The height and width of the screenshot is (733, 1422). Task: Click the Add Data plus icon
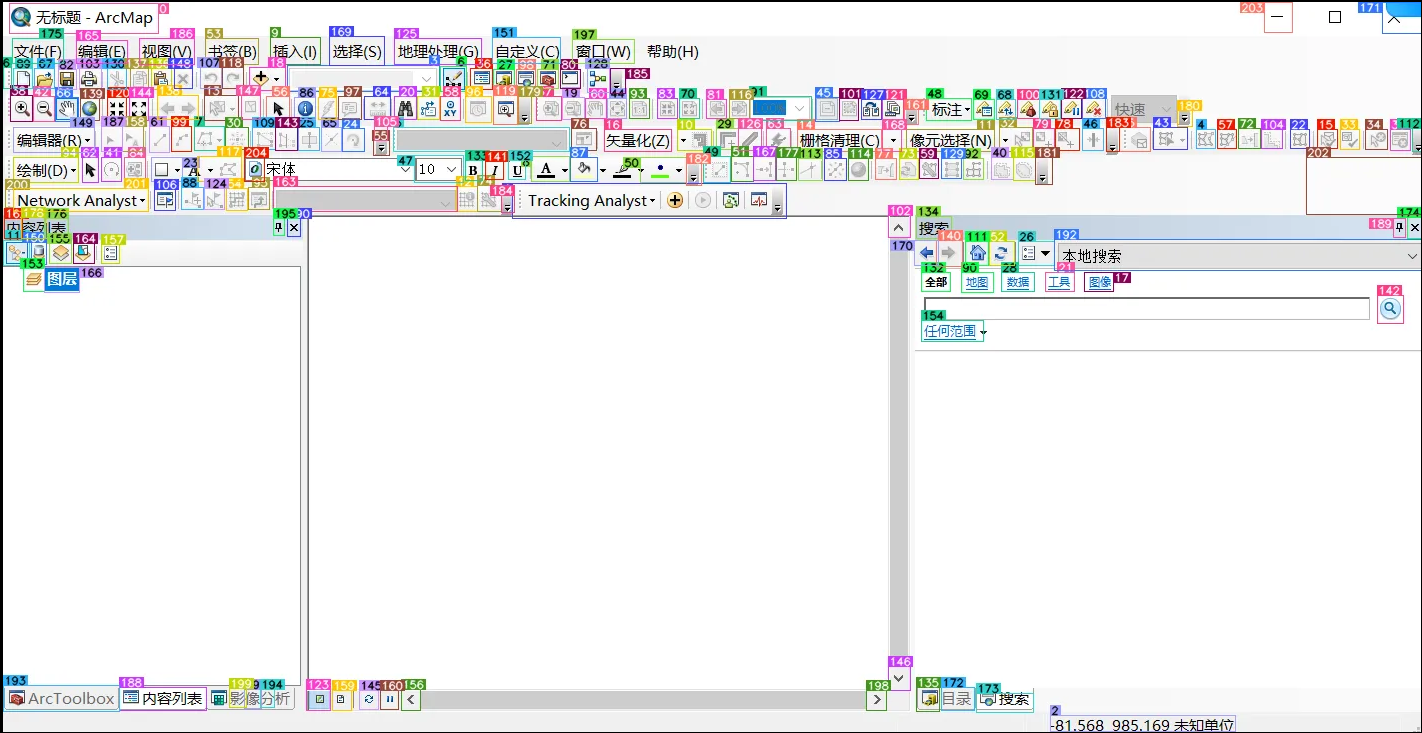tap(261, 78)
